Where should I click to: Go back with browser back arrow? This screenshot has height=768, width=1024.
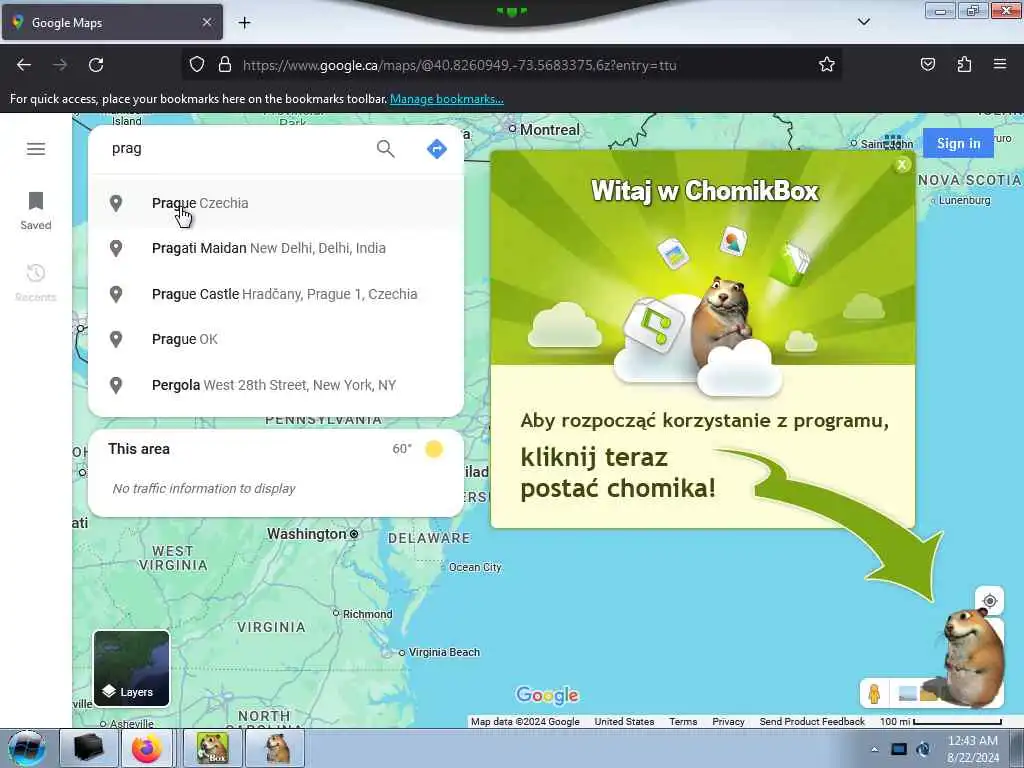point(24,65)
